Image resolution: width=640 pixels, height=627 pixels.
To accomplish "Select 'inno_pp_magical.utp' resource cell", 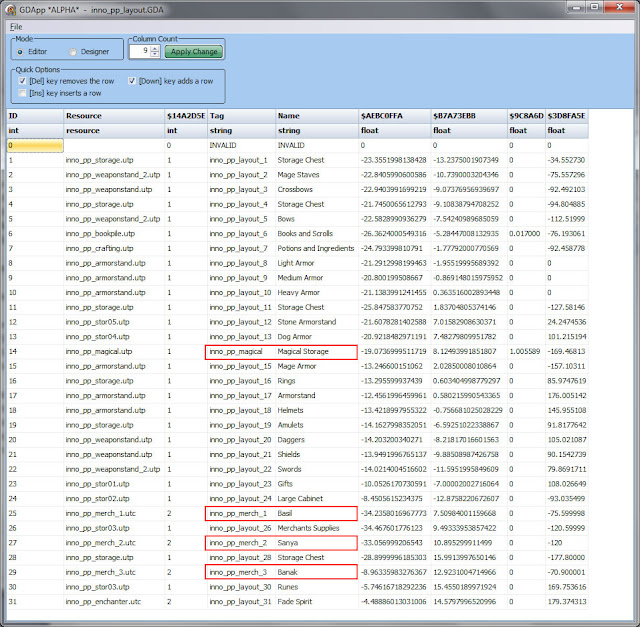I will coord(114,351).
